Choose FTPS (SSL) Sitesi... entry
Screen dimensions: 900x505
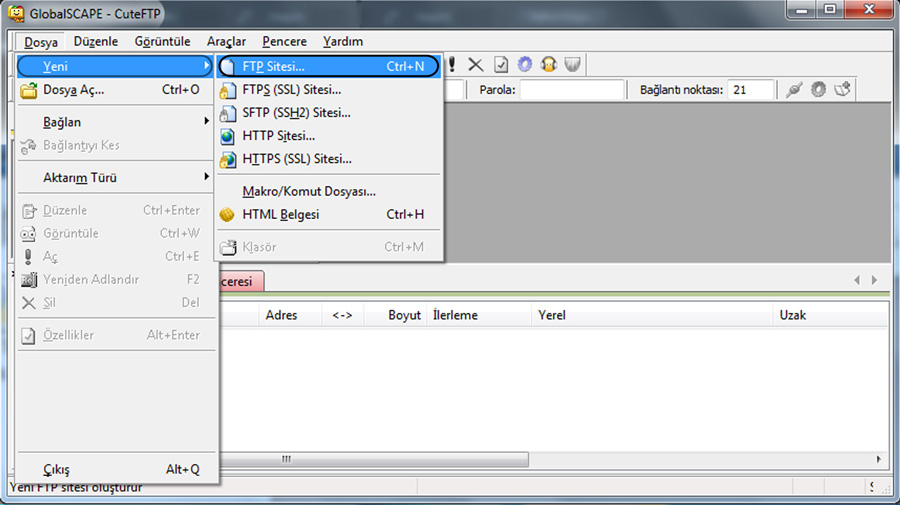328,90
